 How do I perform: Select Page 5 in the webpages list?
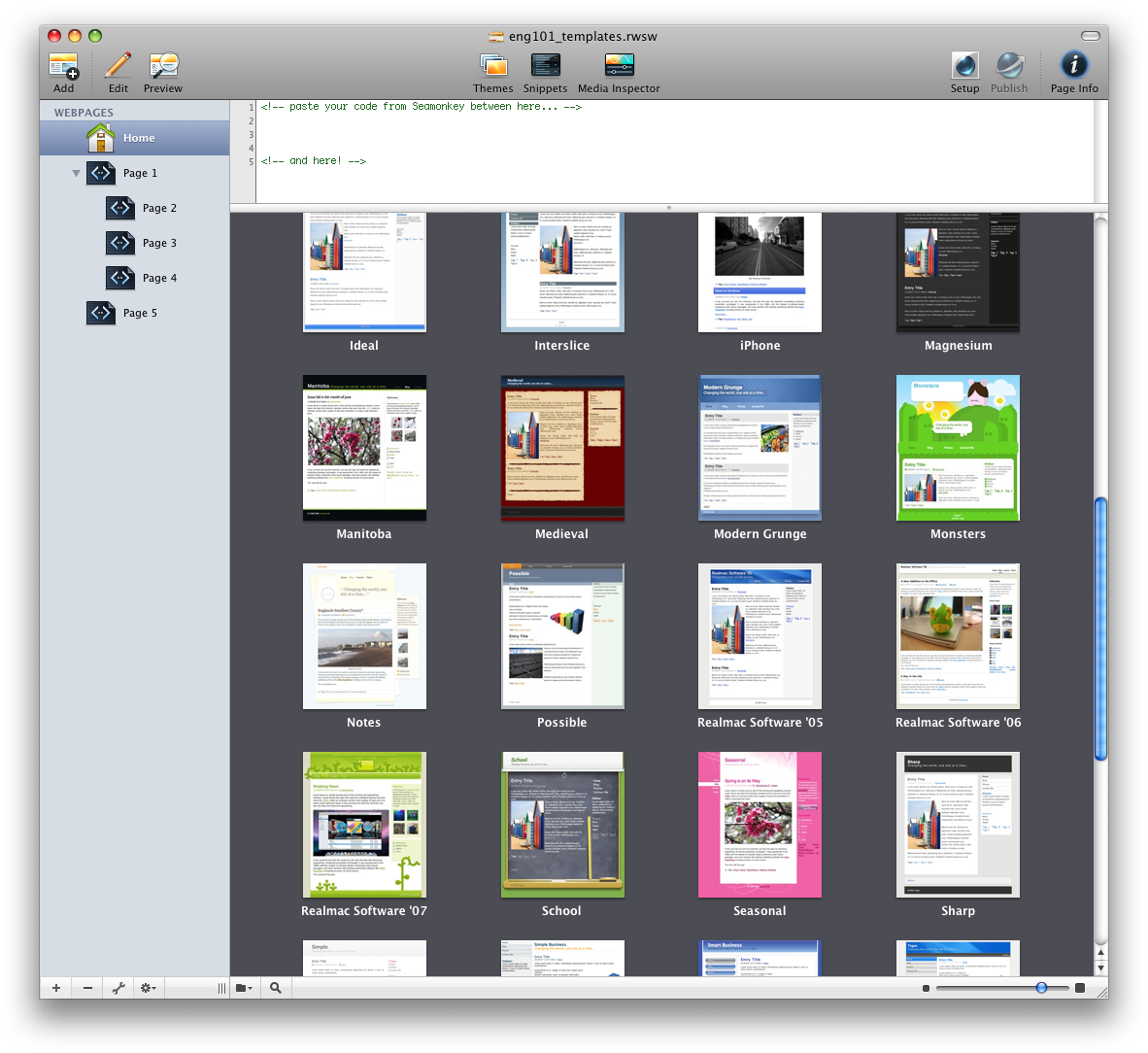click(x=135, y=314)
